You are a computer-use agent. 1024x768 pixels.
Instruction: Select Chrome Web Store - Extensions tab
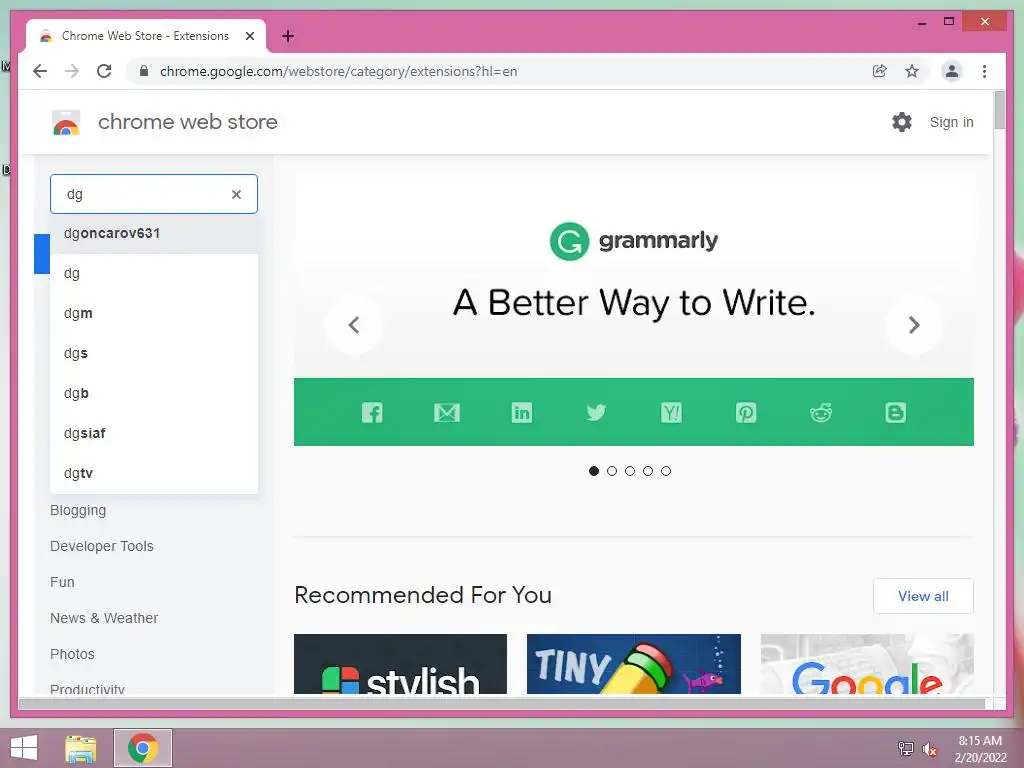(x=146, y=36)
